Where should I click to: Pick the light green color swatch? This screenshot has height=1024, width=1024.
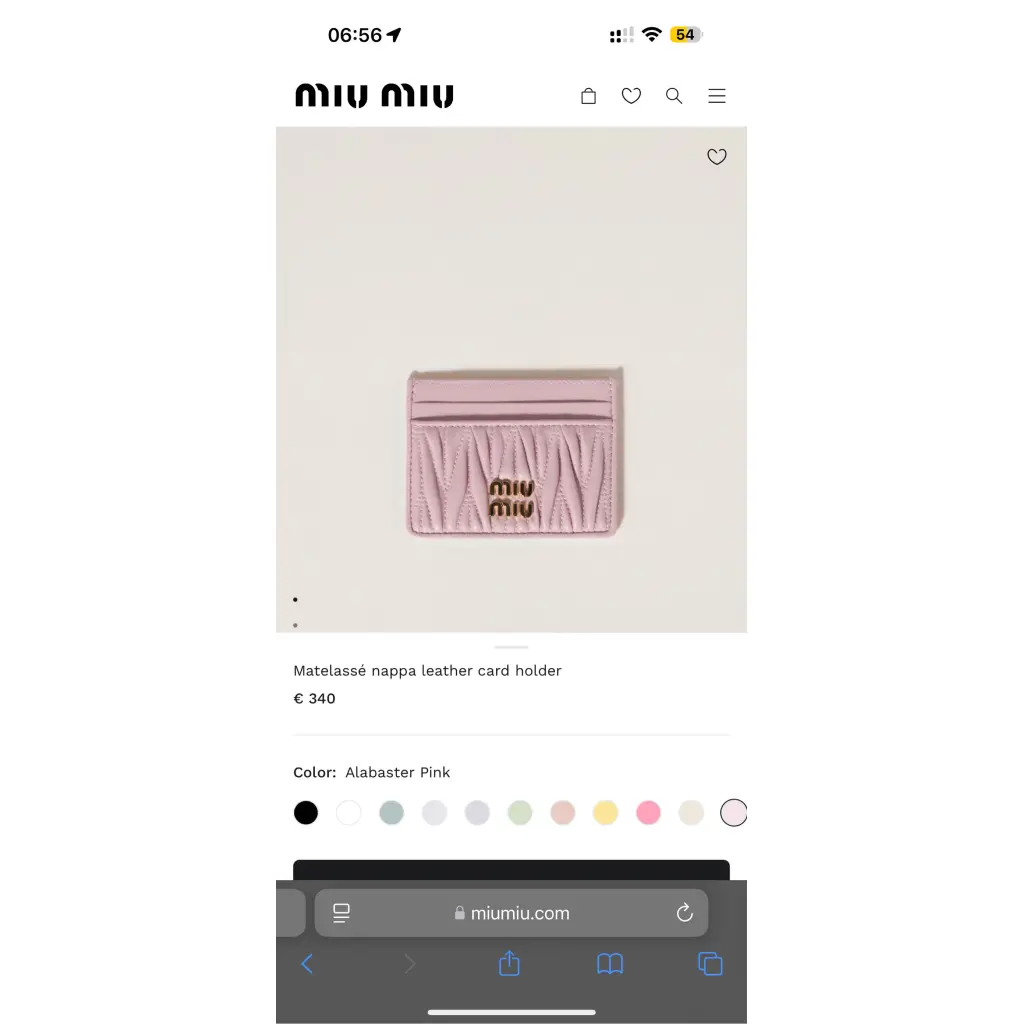pyautogui.click(x=520, y=812)
